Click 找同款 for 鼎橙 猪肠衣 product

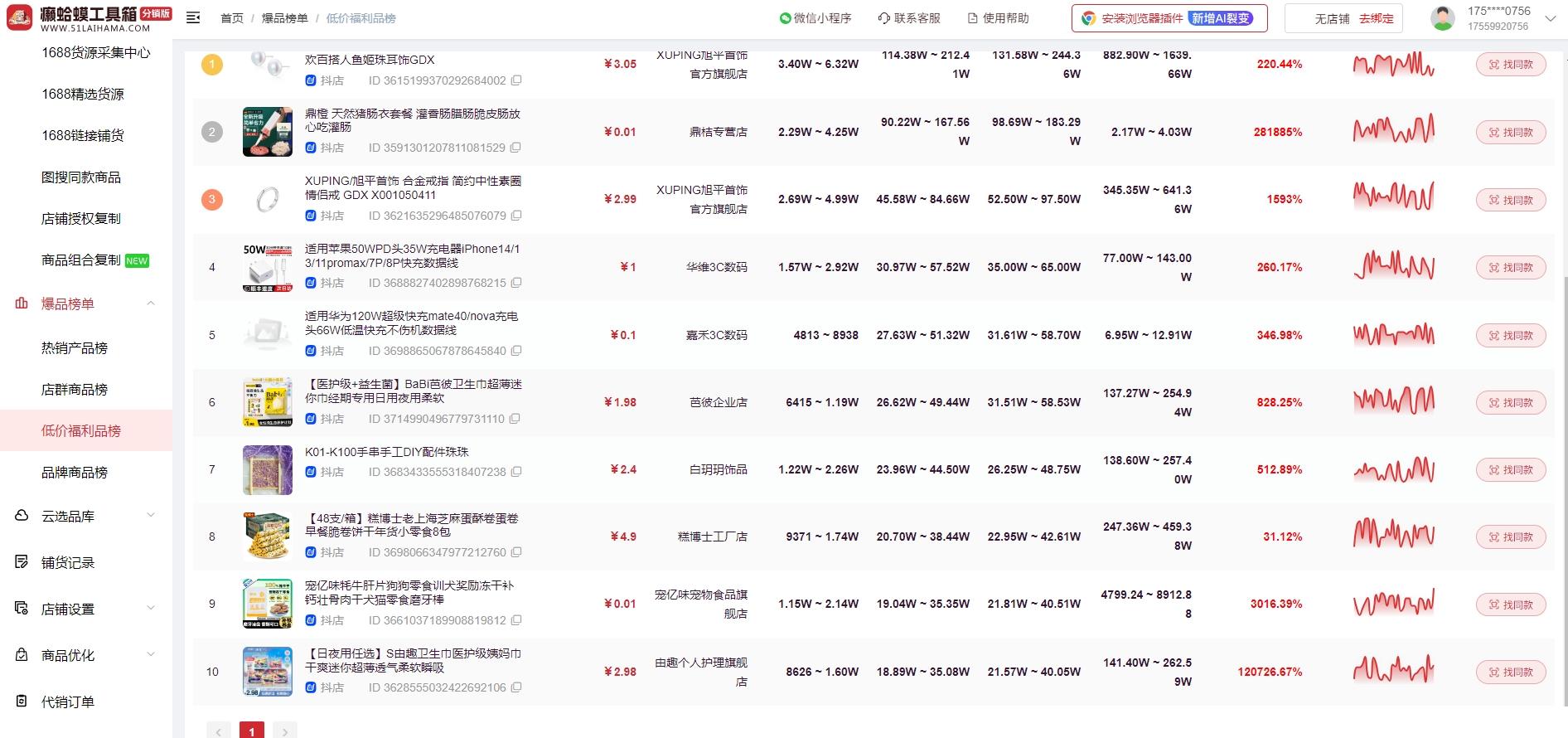point(1511,133)
